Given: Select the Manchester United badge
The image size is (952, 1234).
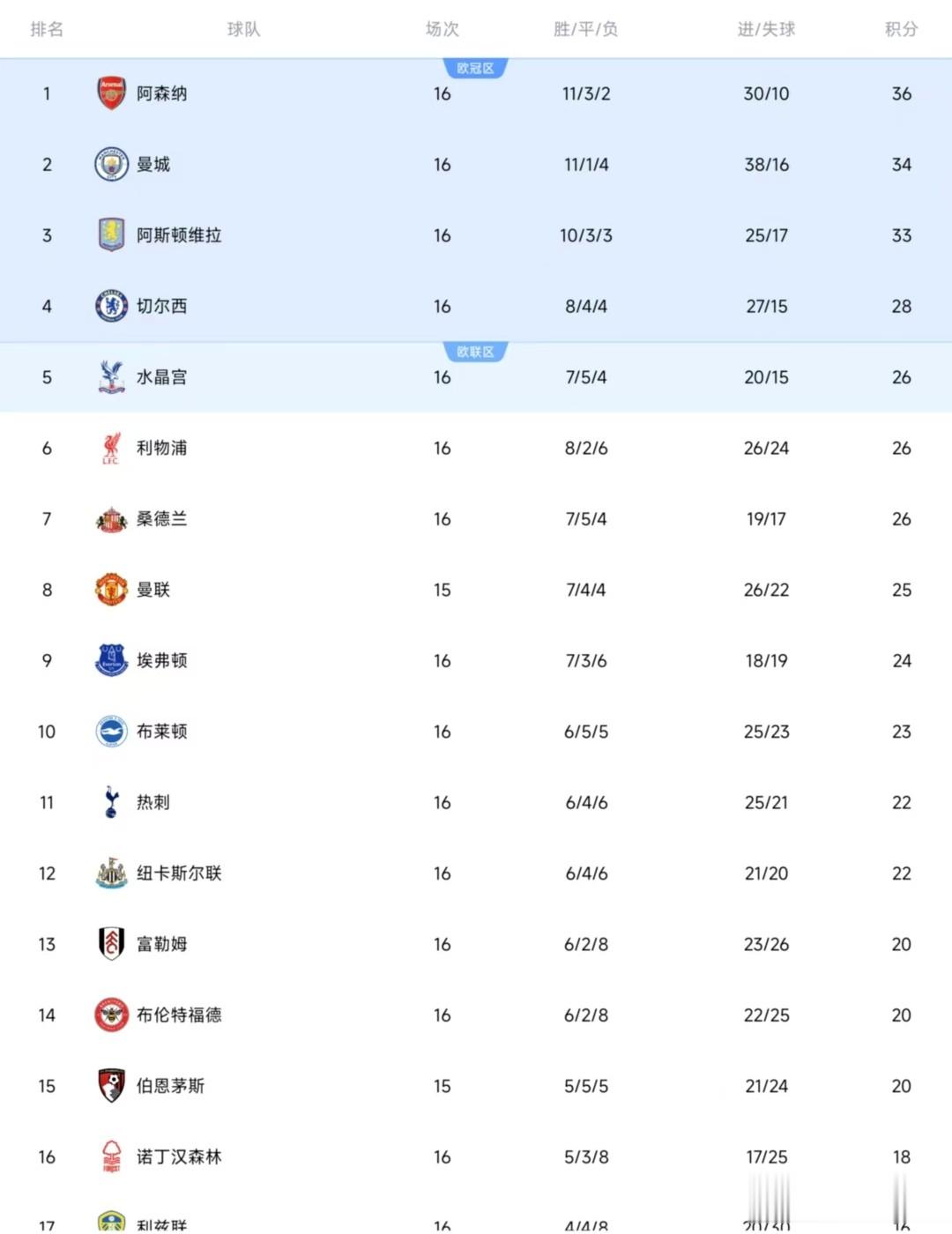Looking at the screenshot, I should point(111,590).
